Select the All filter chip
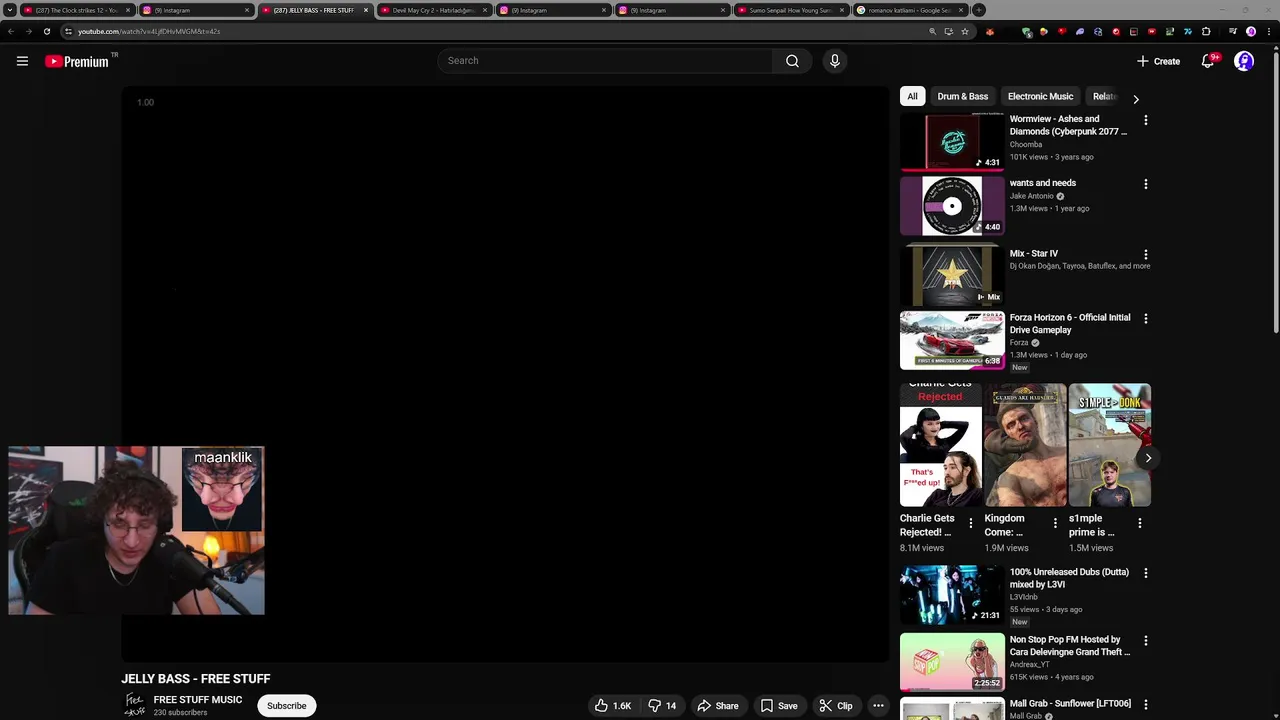1280x720 pixels. point(912,97)
